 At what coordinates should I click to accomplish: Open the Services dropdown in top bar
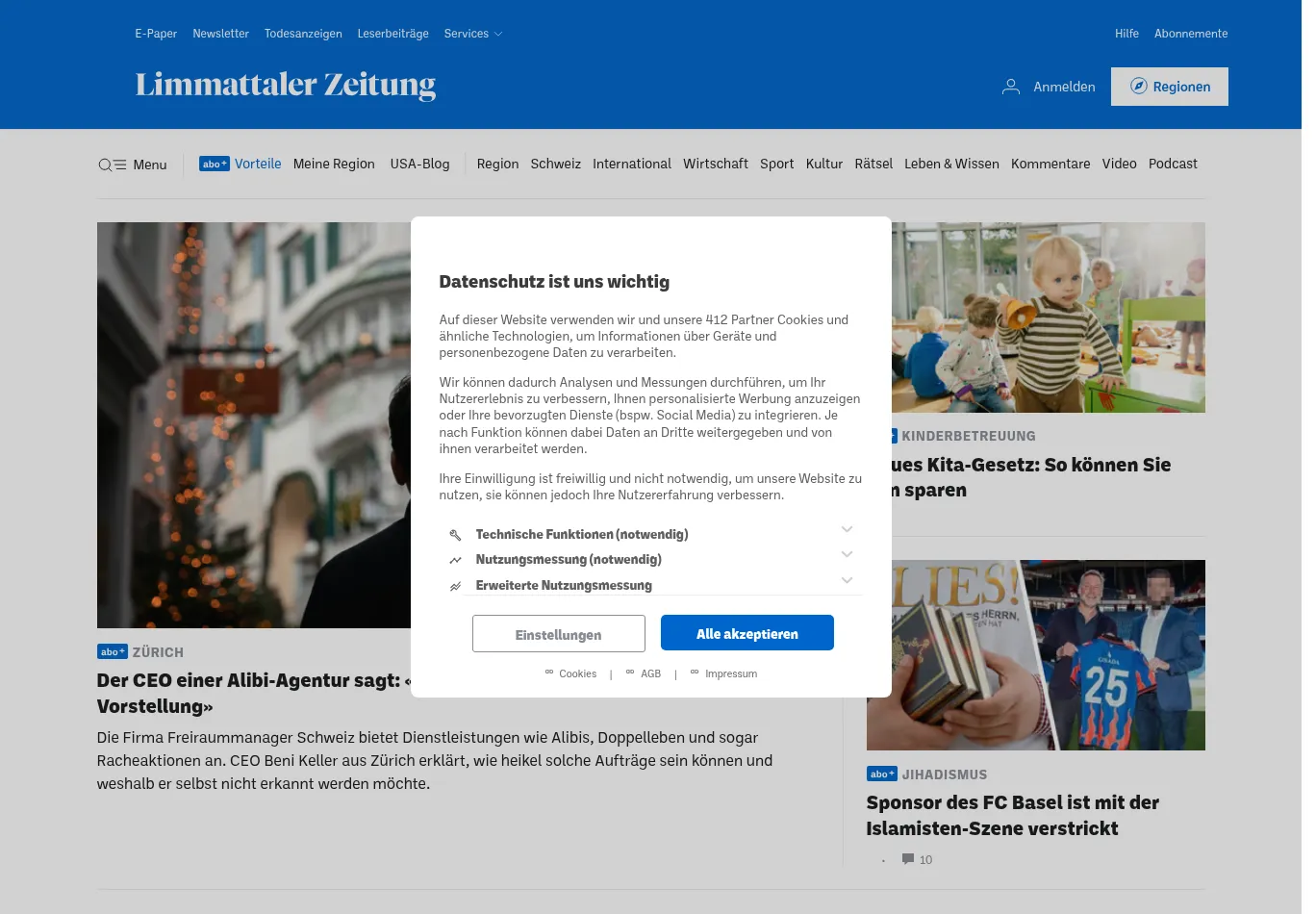473,34
